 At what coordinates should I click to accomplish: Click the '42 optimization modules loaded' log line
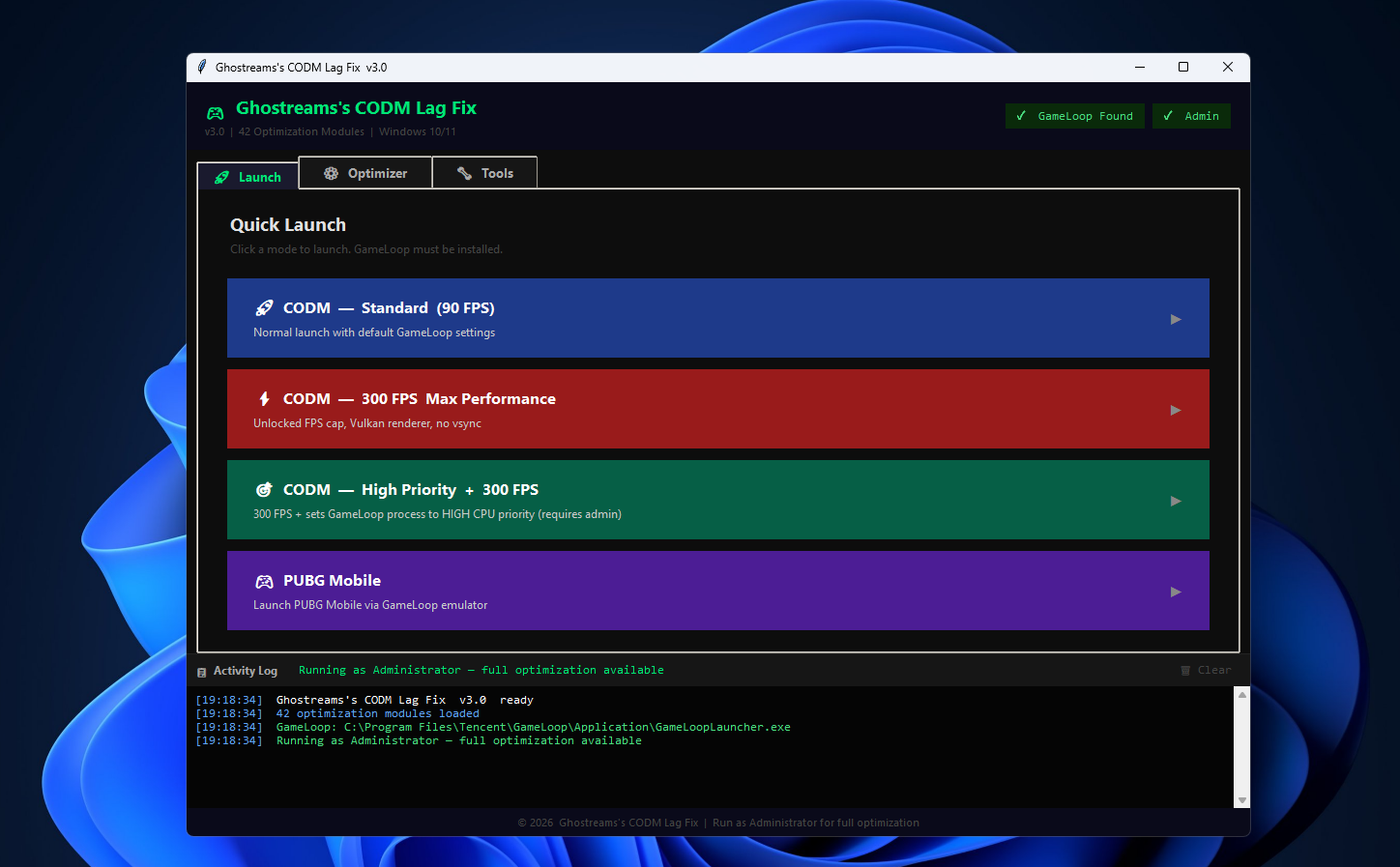pos(378,713)
